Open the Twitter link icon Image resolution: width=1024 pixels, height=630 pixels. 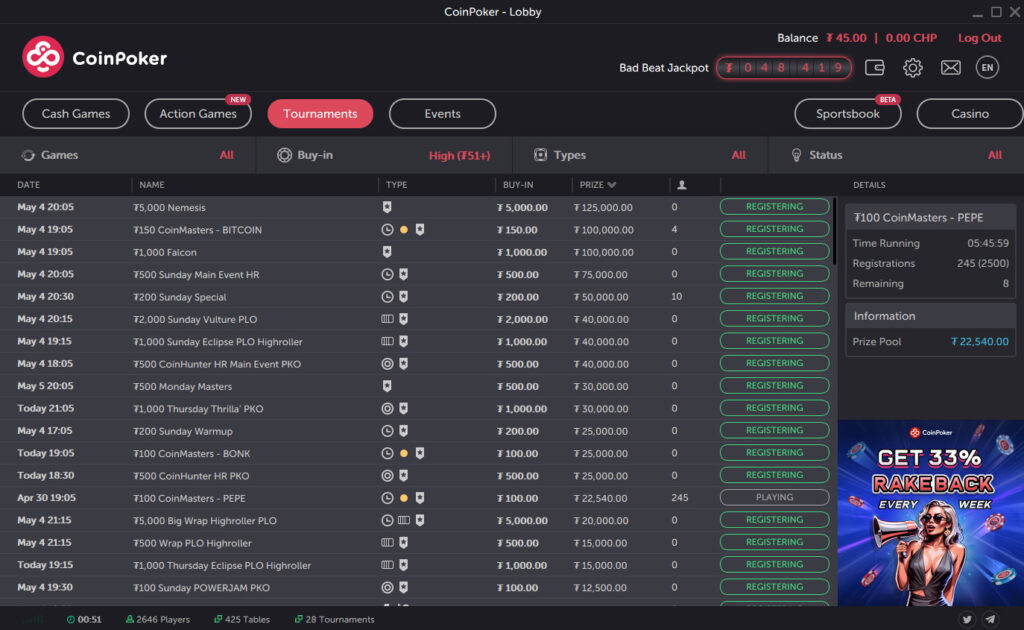[967, 619]
